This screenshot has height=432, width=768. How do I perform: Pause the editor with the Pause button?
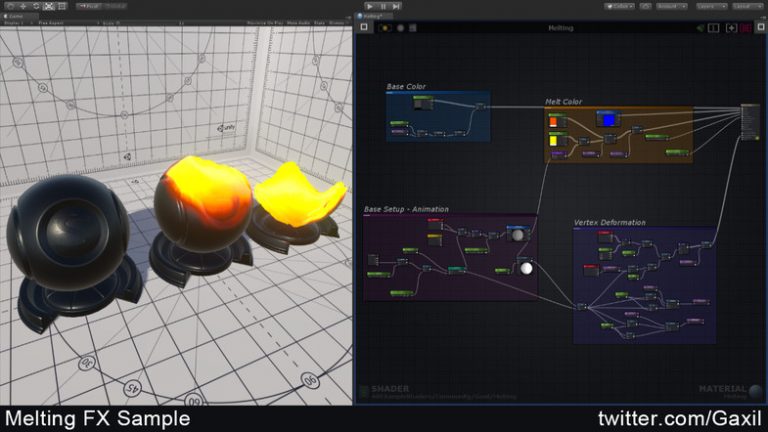click(x=383, y=6)
